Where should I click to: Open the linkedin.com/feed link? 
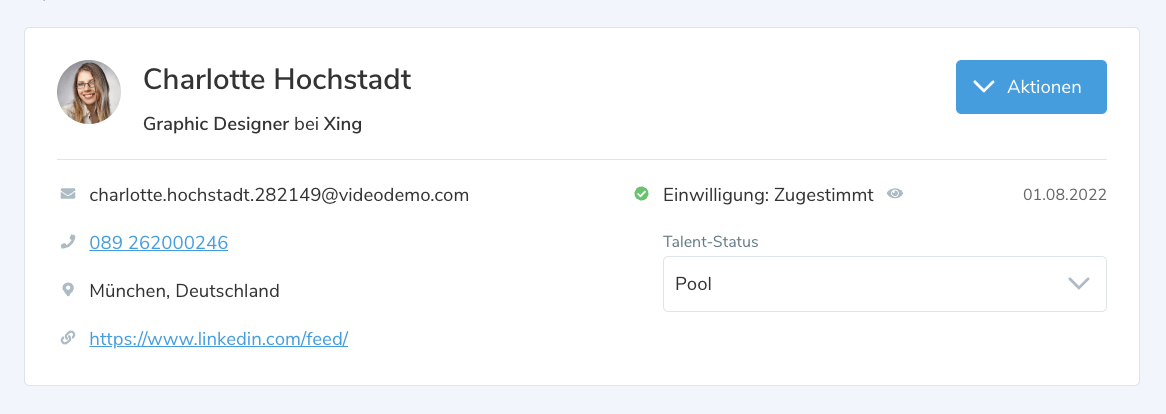[218, 339]
